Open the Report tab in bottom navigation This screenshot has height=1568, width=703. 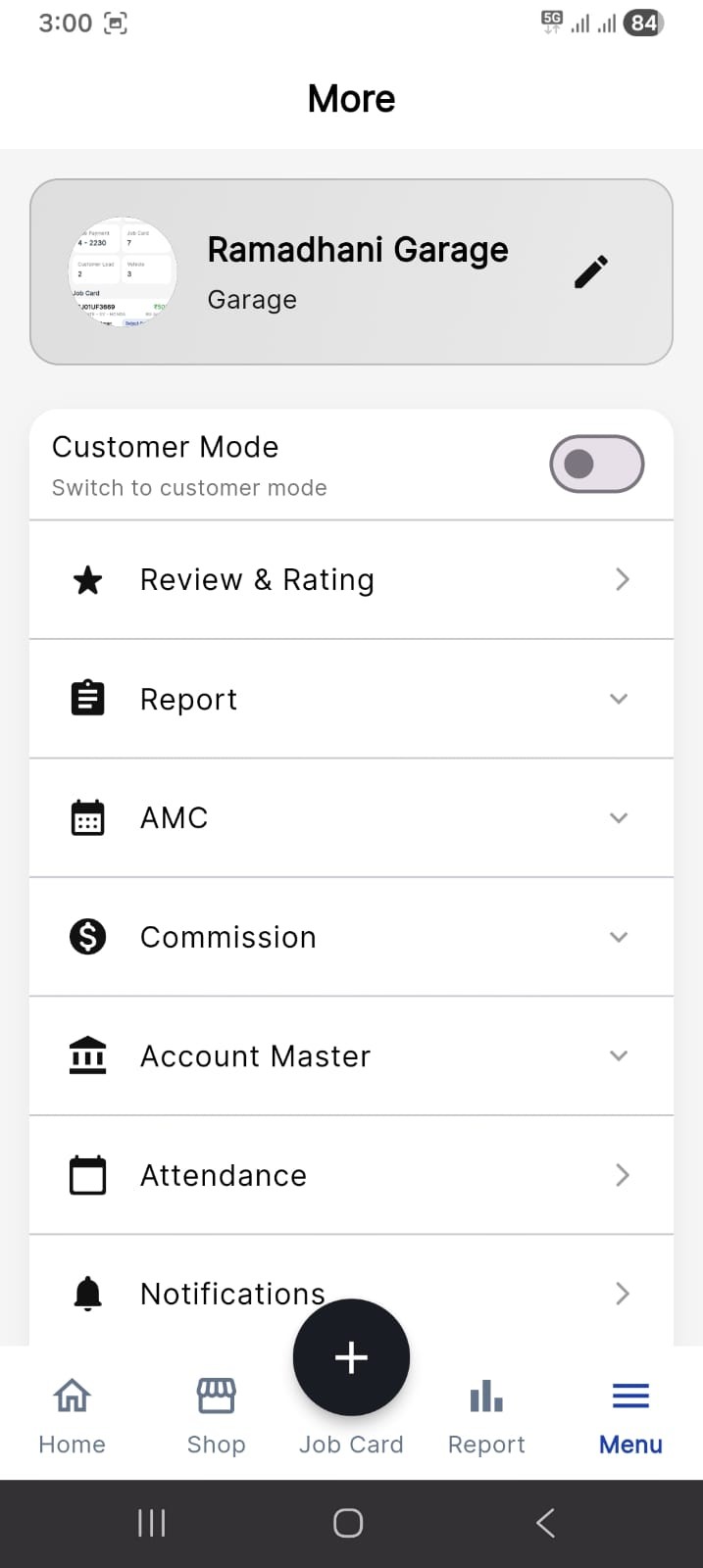tap(486, 1413)
